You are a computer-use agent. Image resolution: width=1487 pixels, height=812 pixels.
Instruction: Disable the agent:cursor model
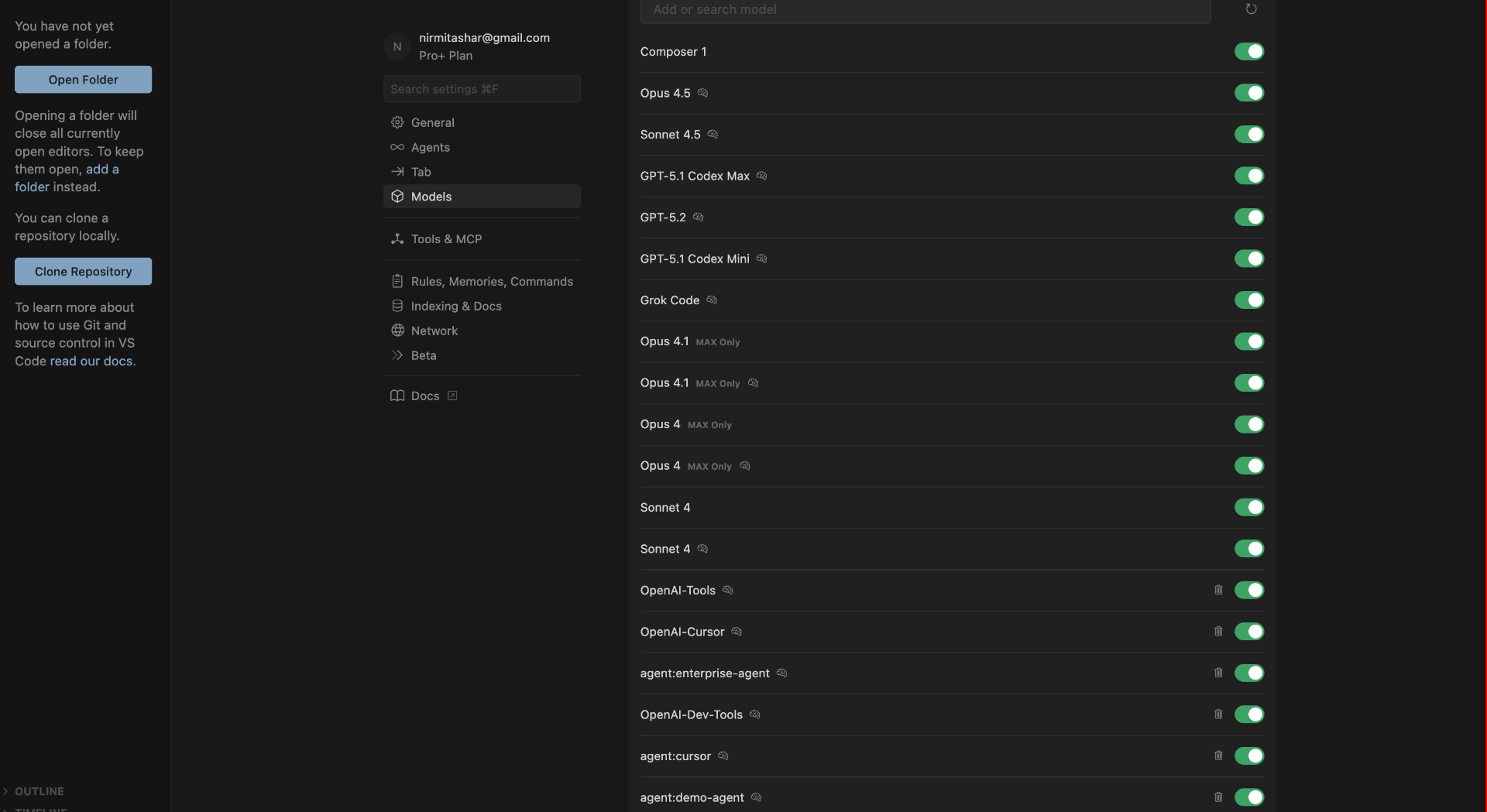pyautogui.click(x=1250, y=755)
